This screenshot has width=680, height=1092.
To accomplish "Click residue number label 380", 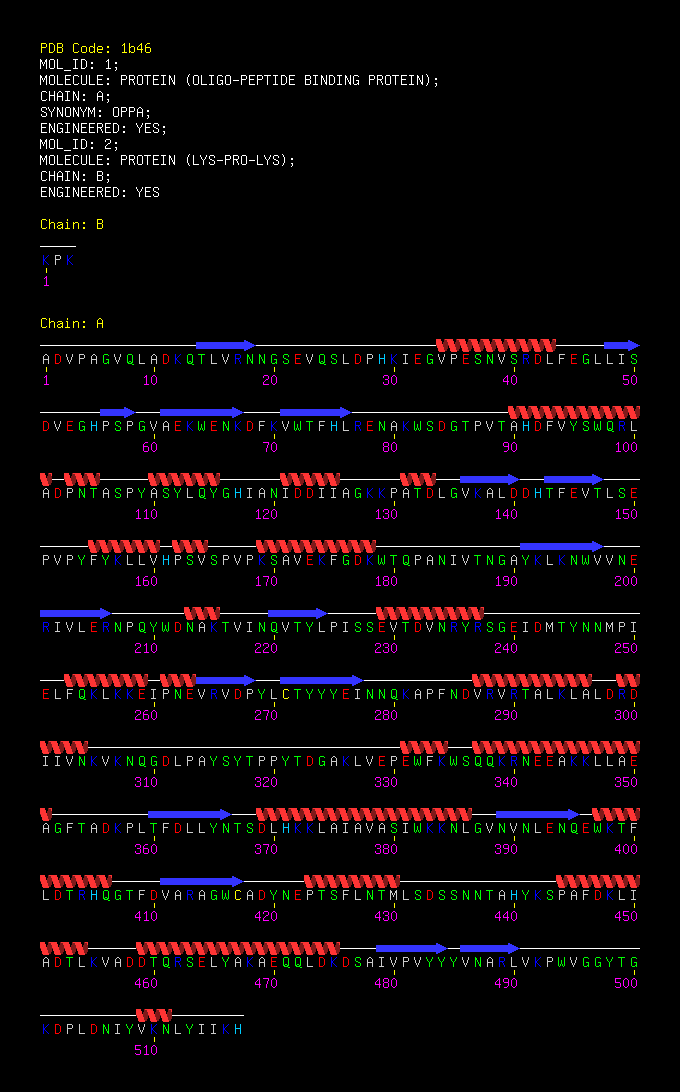I will click(x=386, y=849).
